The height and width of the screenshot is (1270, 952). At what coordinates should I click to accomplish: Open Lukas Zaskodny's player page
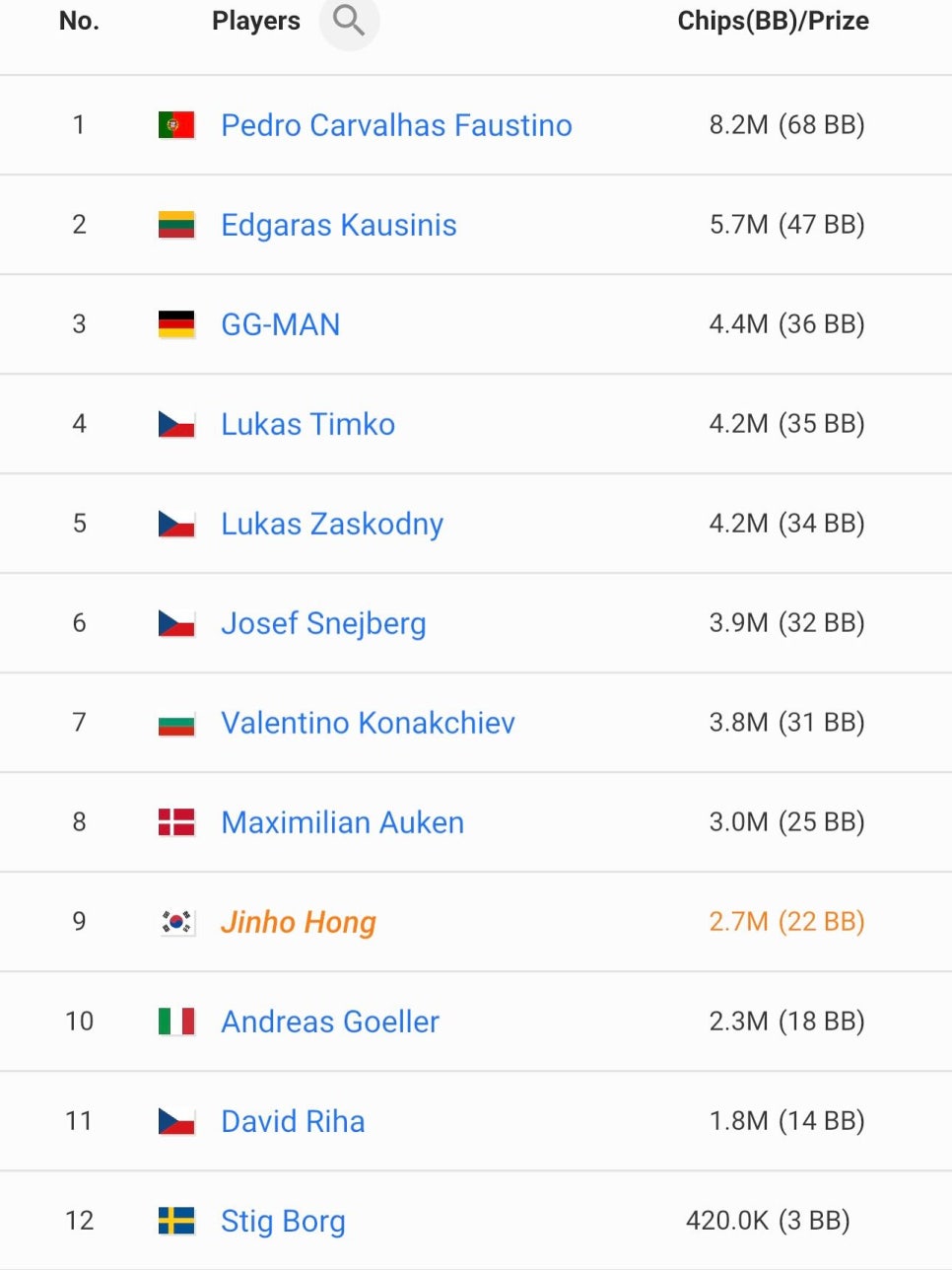332,524
